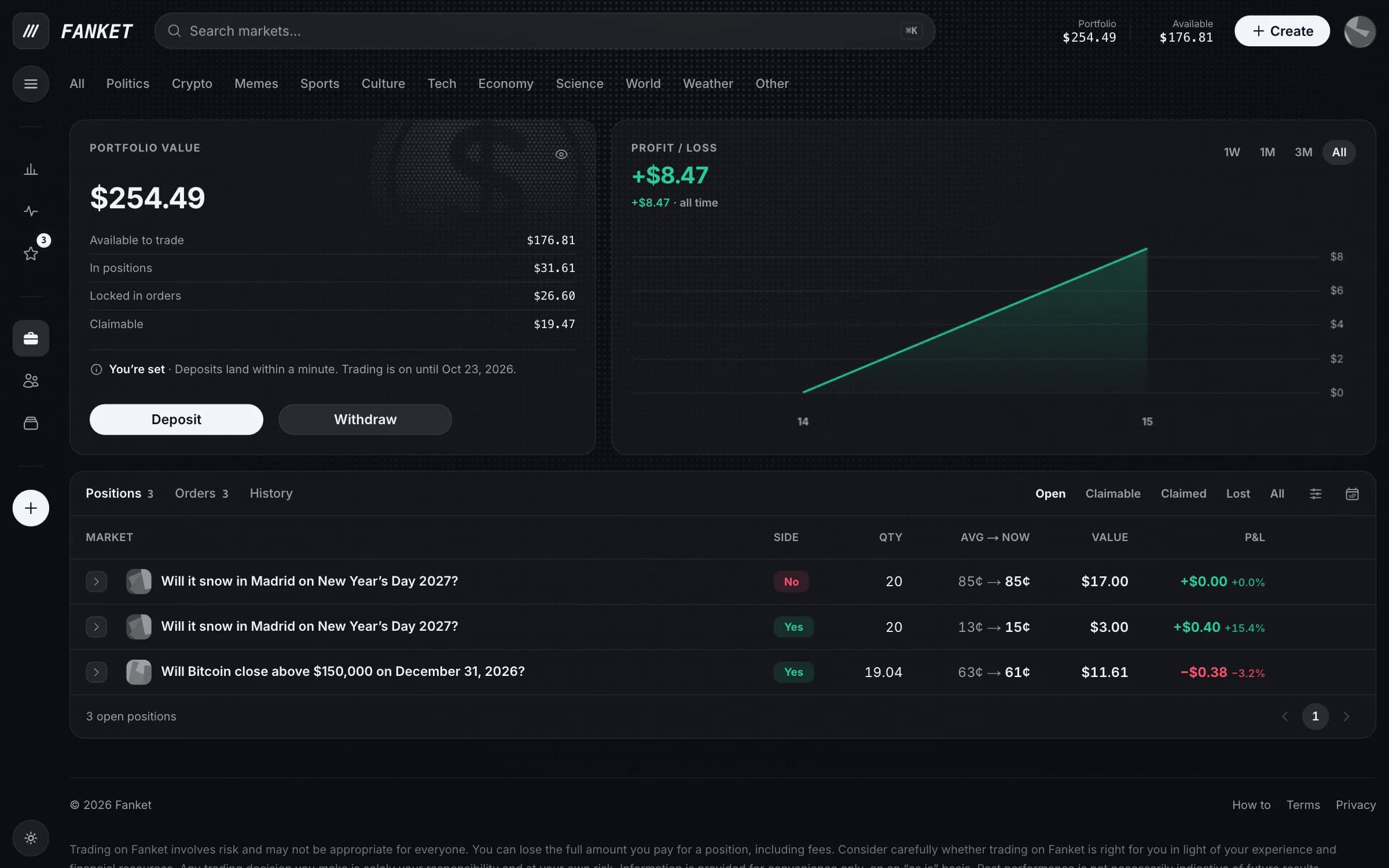Expand the Bitcoin $150,000 position row
1389x868 pixels.
(x=96, y=672)
